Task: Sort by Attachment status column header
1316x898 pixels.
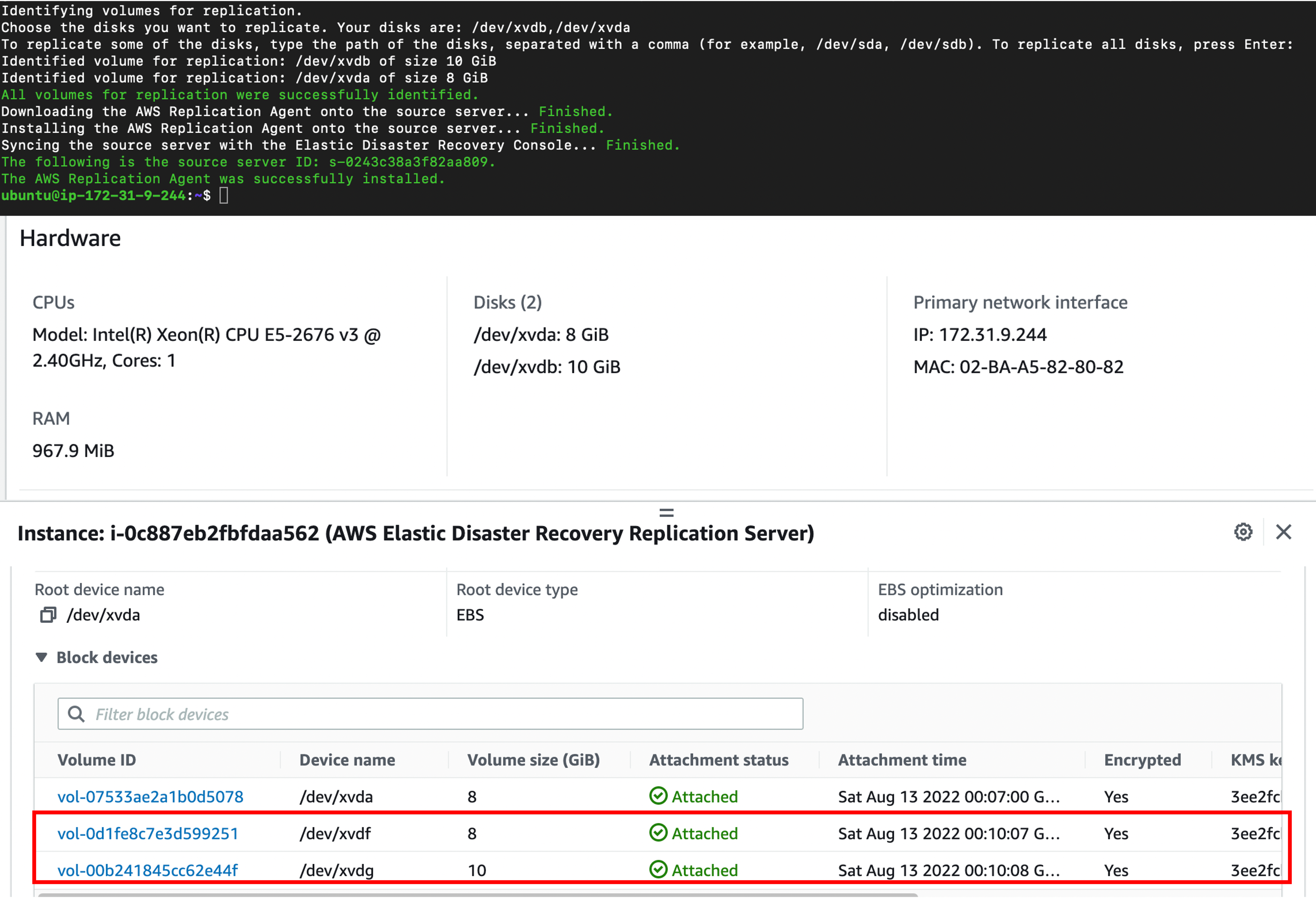Action: tap(719, 760)
